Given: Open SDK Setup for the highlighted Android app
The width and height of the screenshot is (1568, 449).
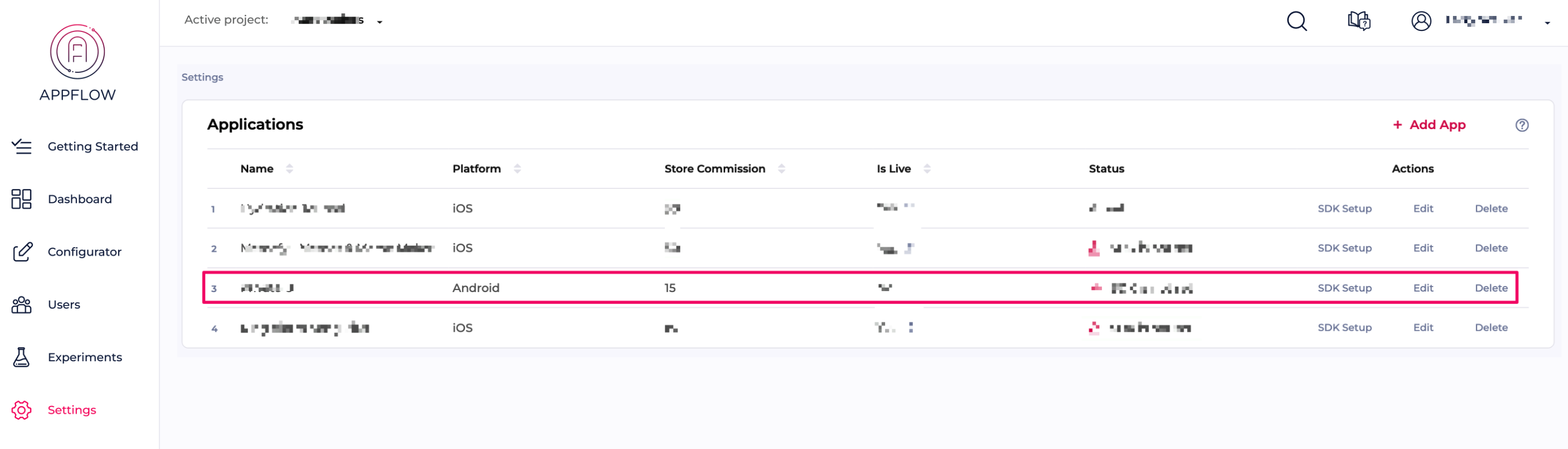Looking at the screenshot, I should click(1345, 288).
